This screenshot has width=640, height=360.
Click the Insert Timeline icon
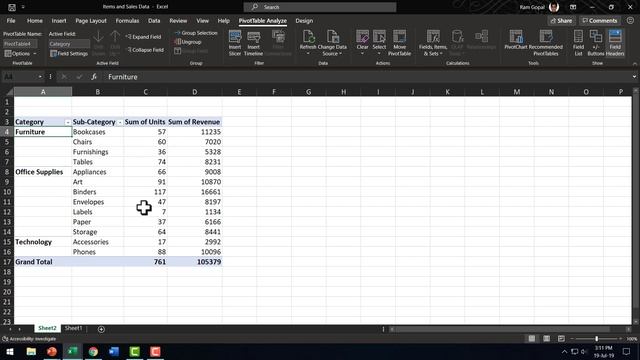[x=253, y=42]
